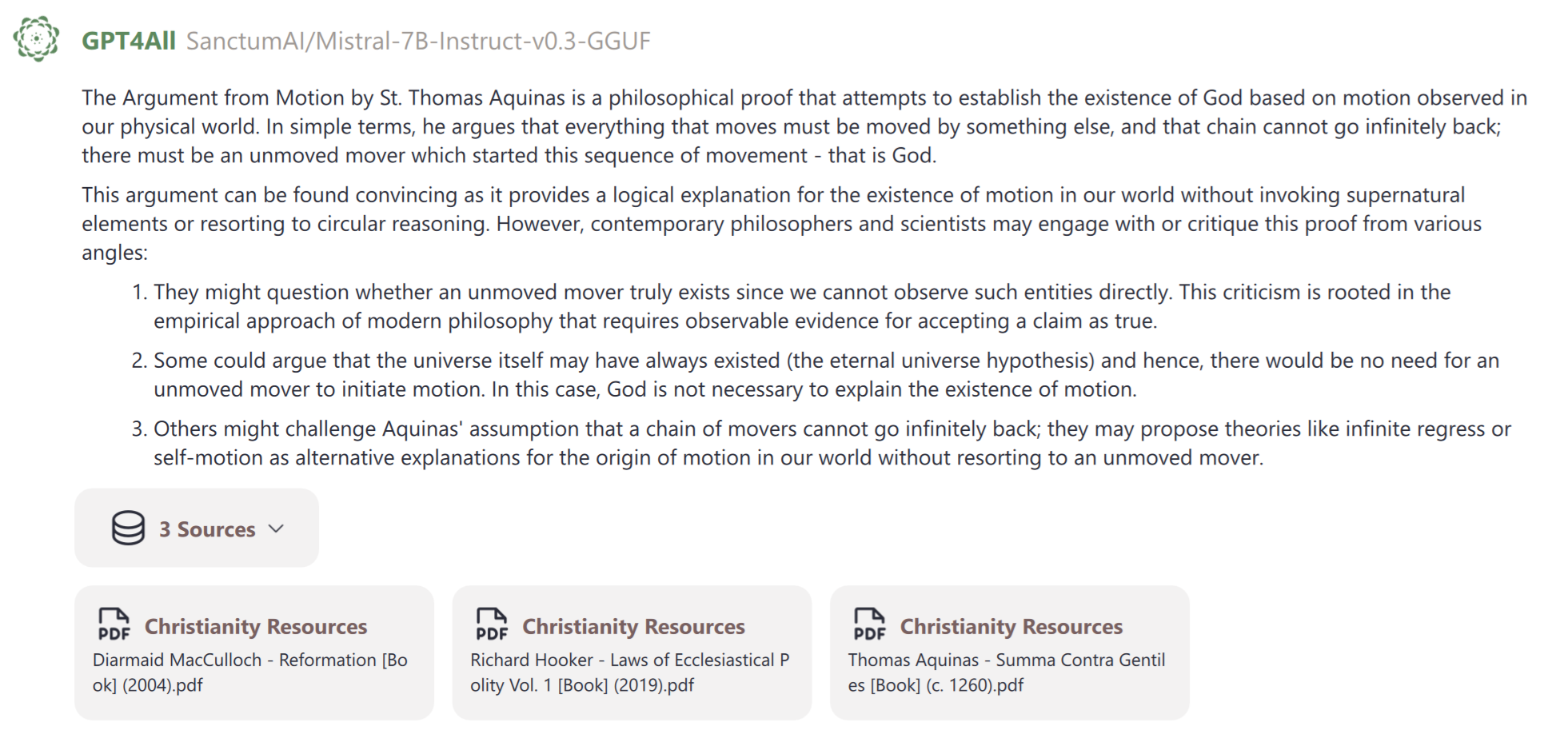
Task: Open Richard Hooker Laws of Ecclesiastical Polity card
Action: (632, 652)
